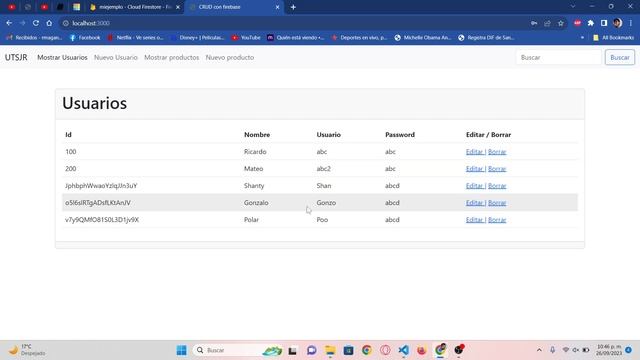Click Editar for user Polar

(475, 220)
